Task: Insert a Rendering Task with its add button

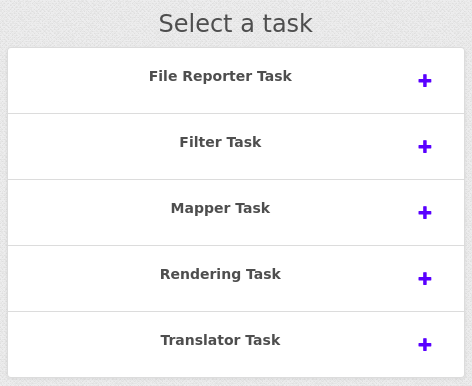Action: click(425, 279)
